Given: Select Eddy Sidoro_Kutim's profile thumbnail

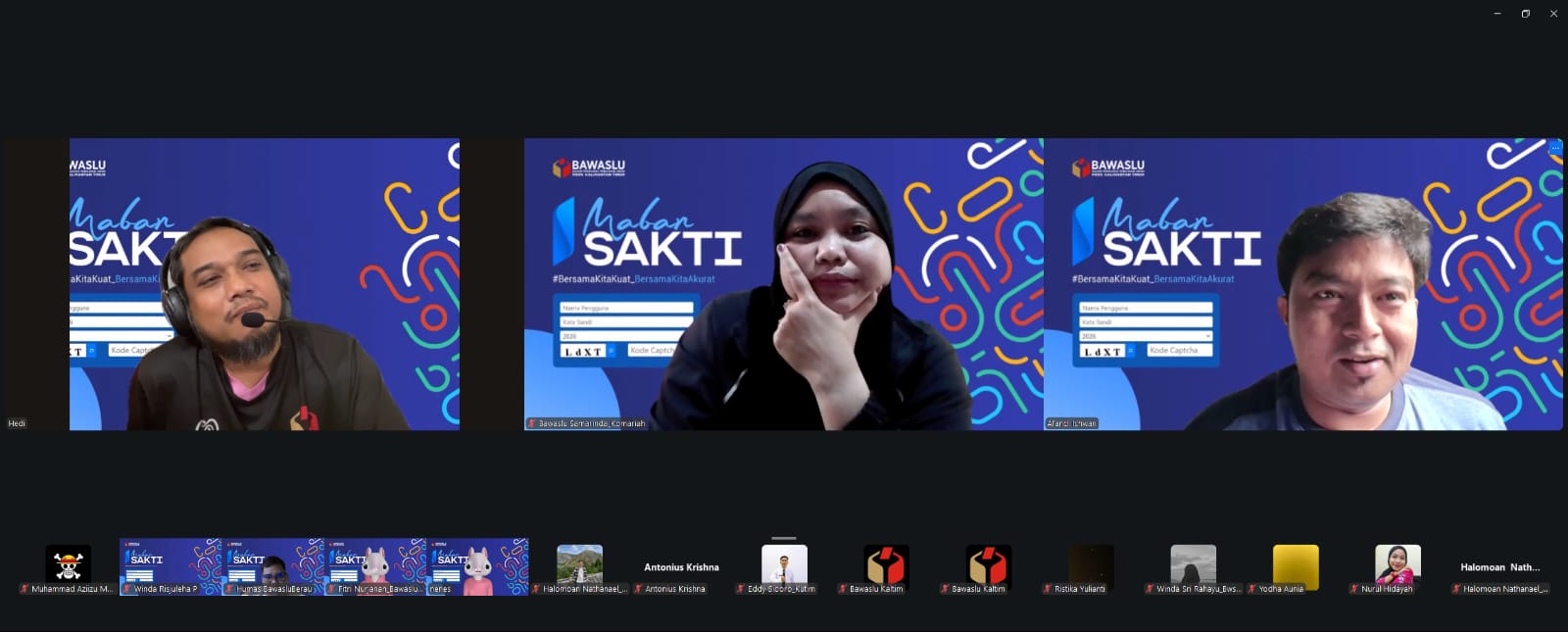Looking at the screenshot, I should click(x=784, y=566).
